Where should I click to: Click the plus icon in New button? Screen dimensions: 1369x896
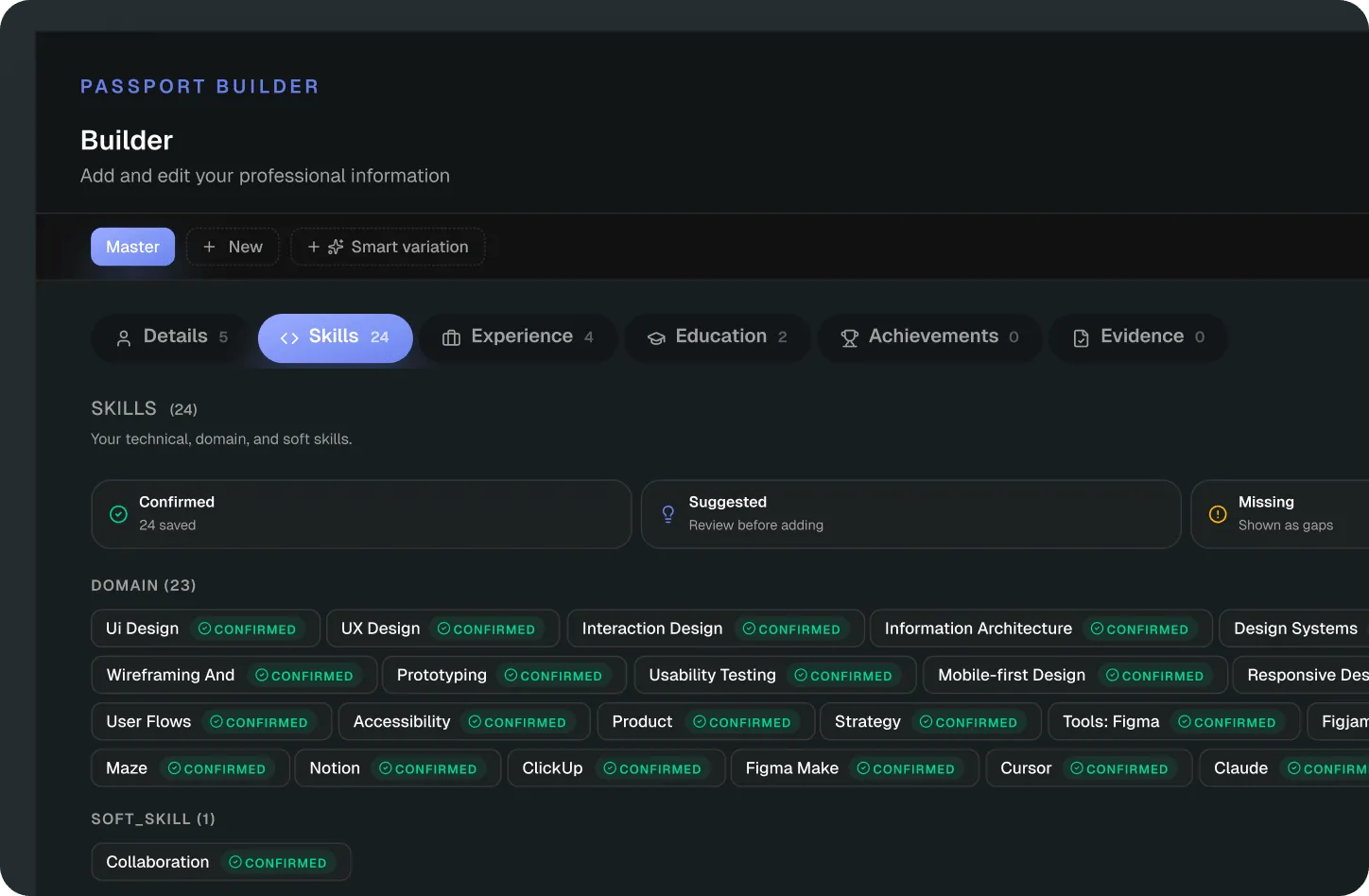pyautogui.click(x=210, y=247)
